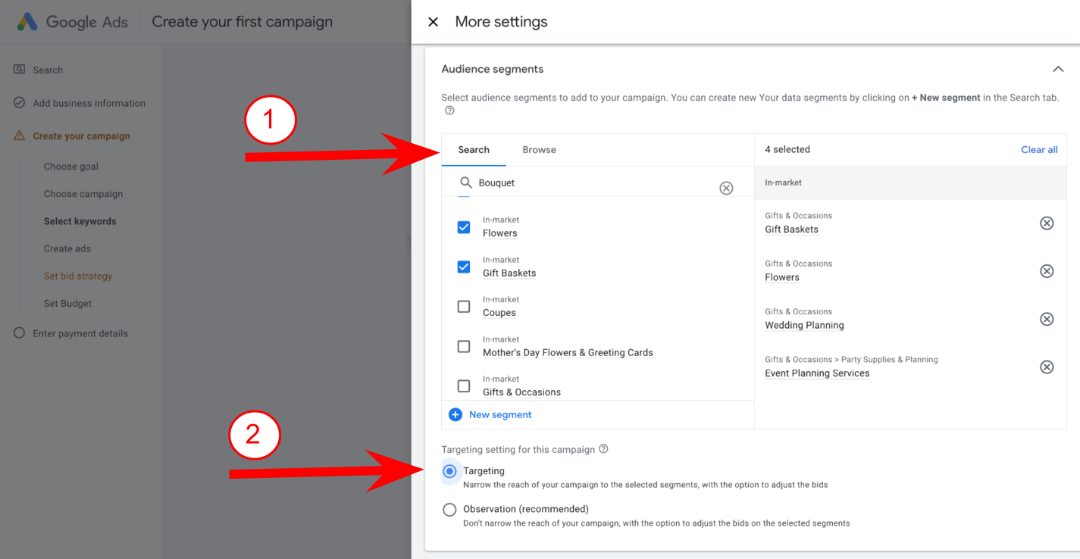The width and height of the screenshot is (1080, 559).
Task: Check Mother's Day Flowers & Greeting Cards checkbox
Action: [x=464, y=346]
